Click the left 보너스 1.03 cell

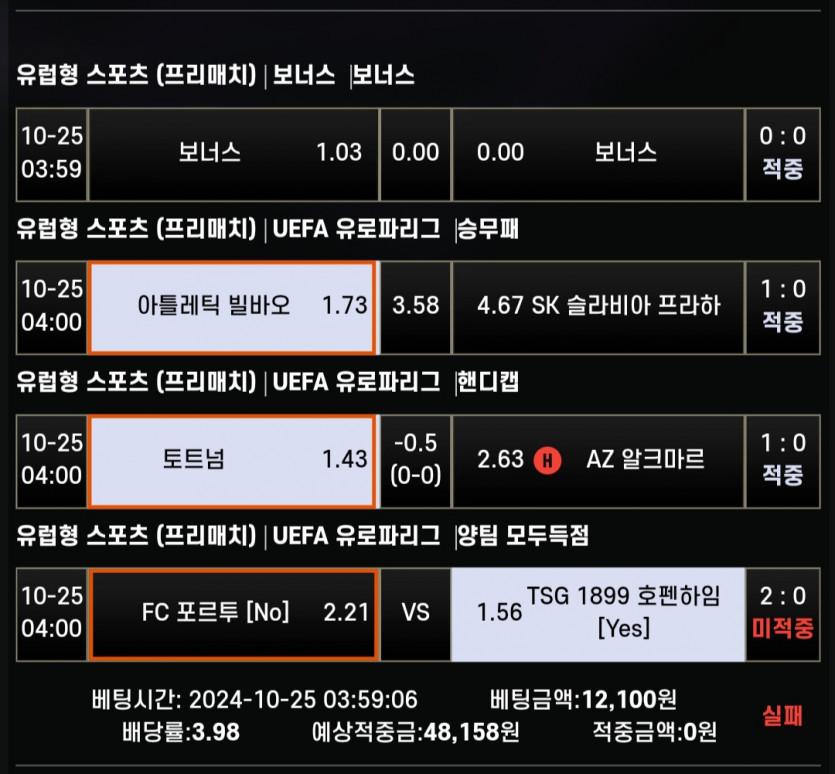[x=233, y=153]
